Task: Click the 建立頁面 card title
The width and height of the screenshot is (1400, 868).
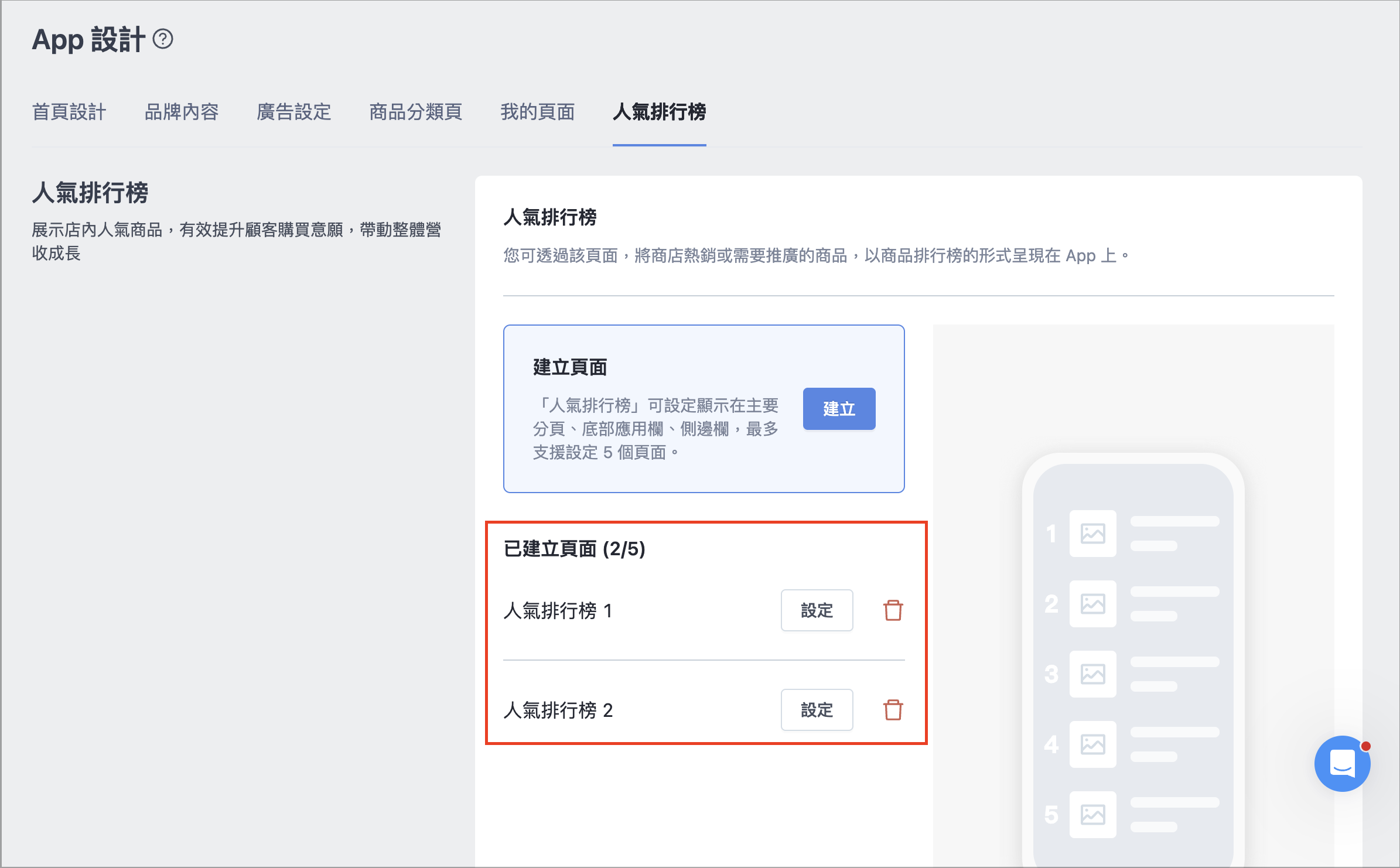Action: 570,367
